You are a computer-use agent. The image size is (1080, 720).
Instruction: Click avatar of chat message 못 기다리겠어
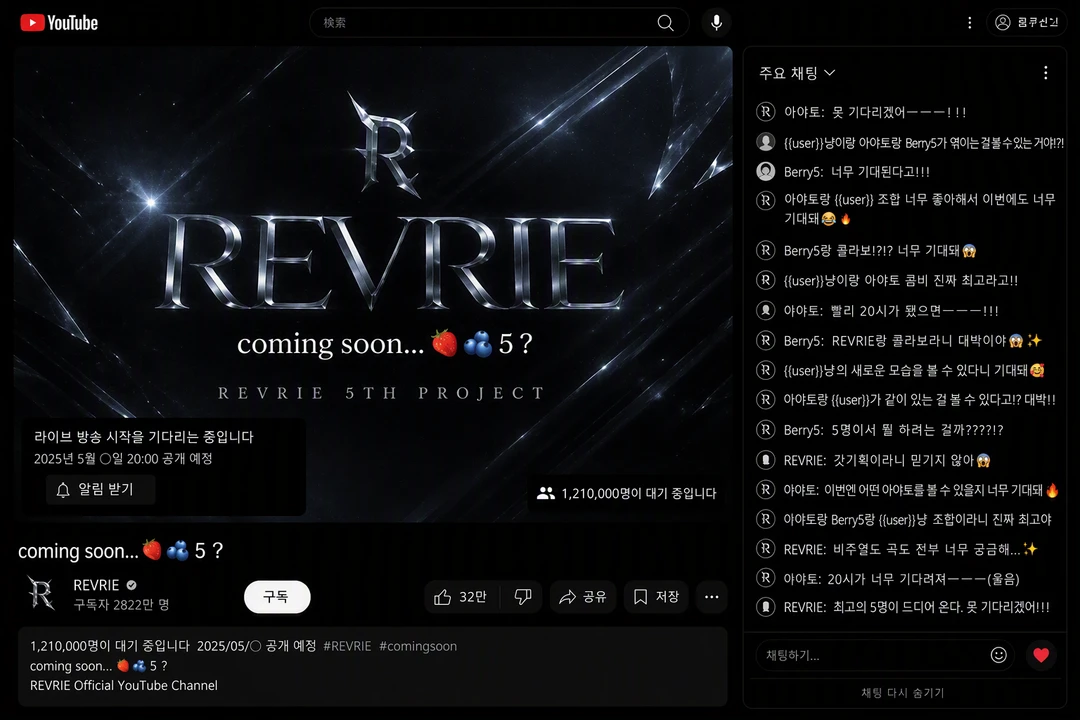click(x=765, y=112)
